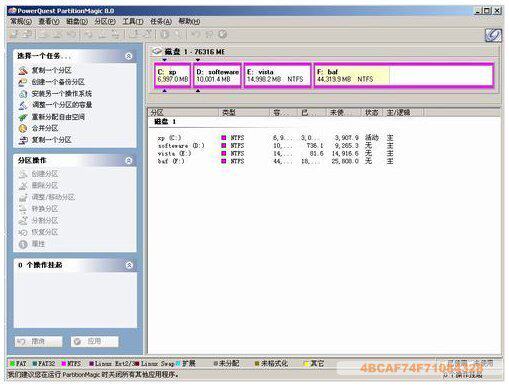Select the baf (F:) row in partition list
Image resolution: width=509 pixels, height=387 pixels.
point(276,161)
